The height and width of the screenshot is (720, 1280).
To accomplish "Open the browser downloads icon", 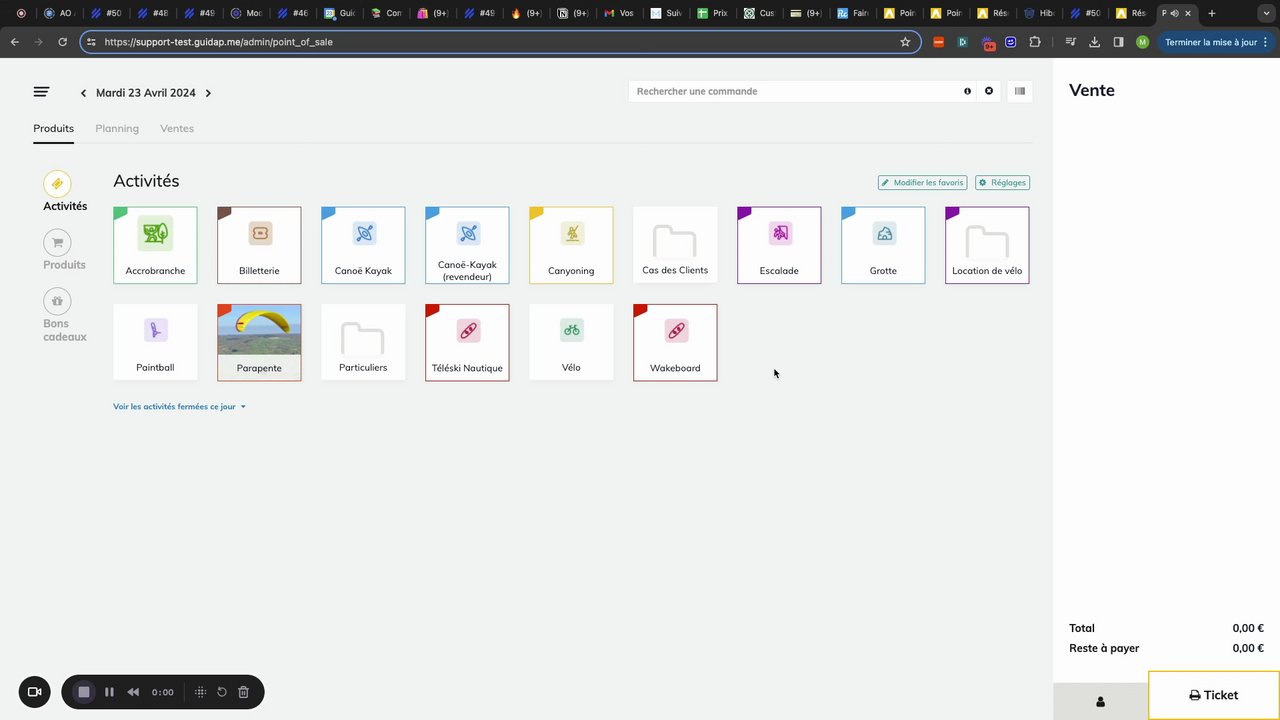I will point(1094,42).
